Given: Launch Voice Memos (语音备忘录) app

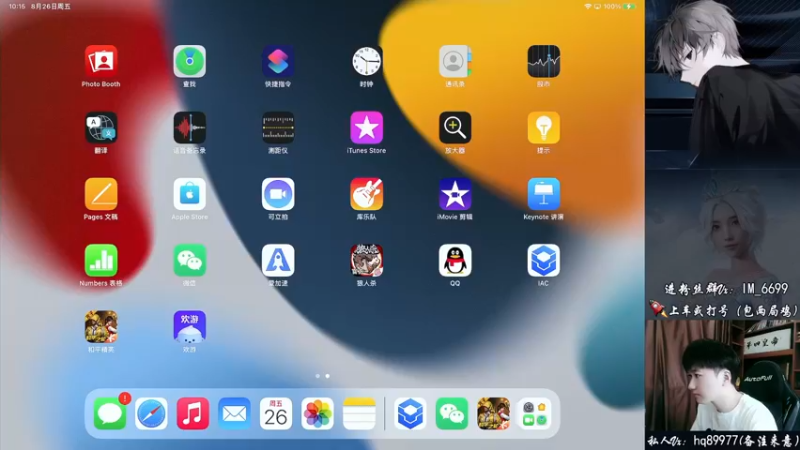Looking at the screenshot, I should pos(189,128).
